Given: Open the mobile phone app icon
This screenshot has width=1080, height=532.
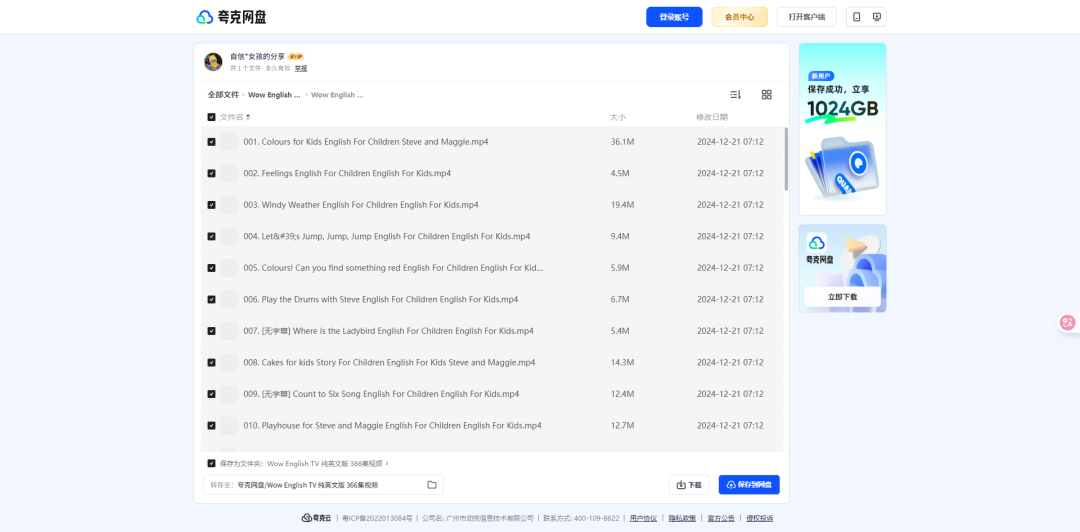Looking at the screenshot, I should [x=856, y=17].
